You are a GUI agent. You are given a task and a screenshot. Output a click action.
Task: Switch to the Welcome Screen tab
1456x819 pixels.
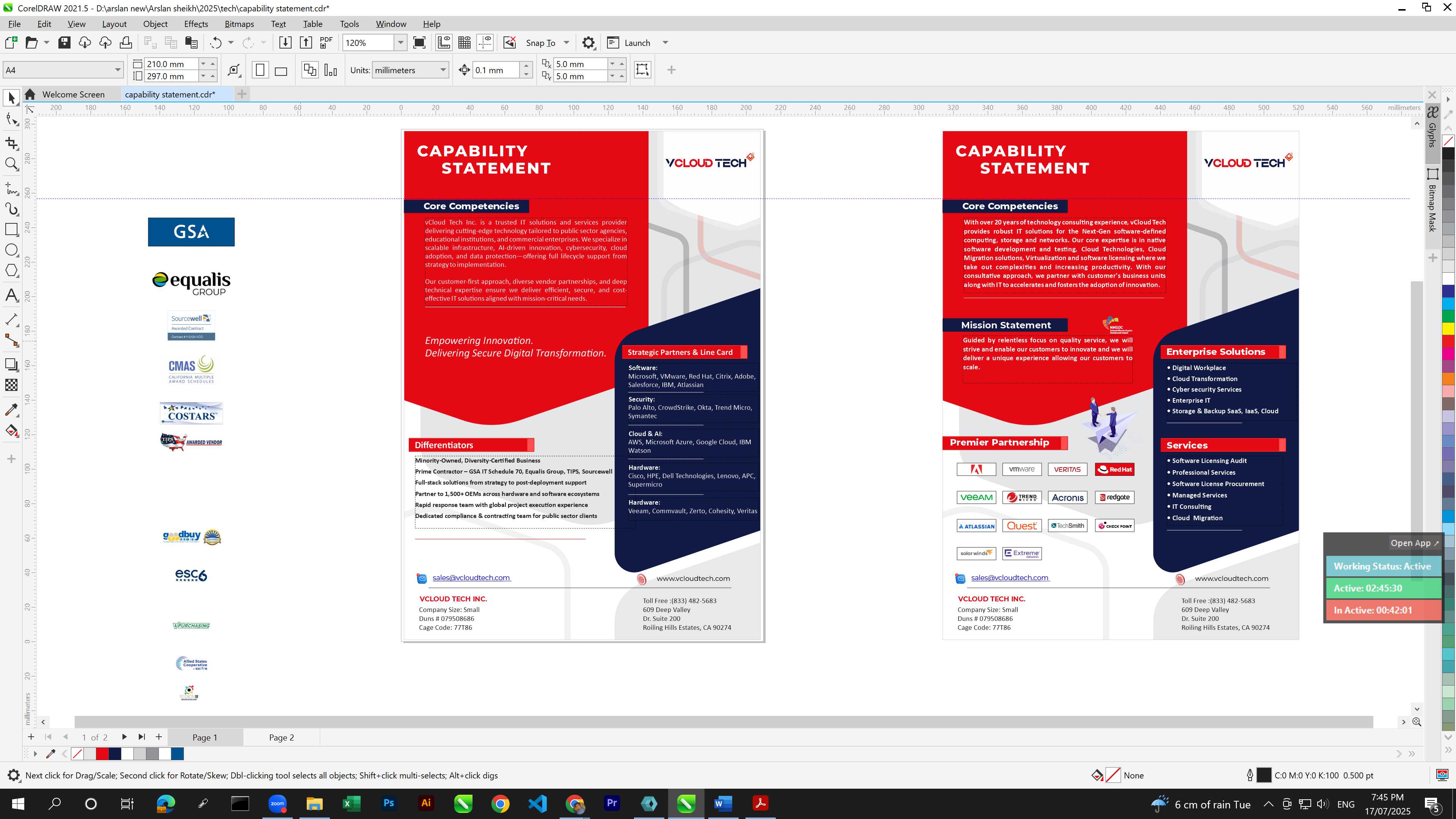(74, 94)
